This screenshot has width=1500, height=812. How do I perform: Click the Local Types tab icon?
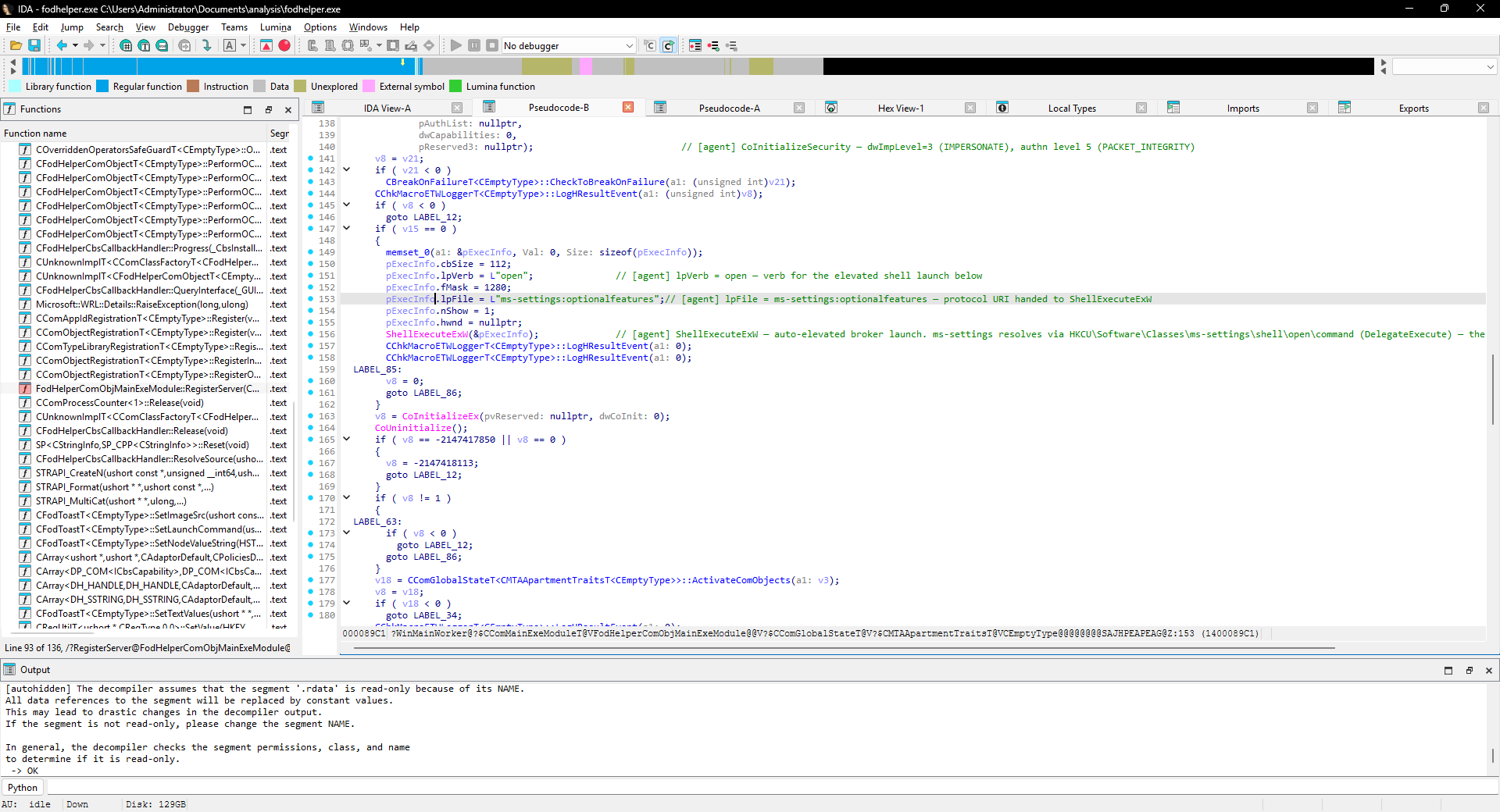tap(1002, 108)
